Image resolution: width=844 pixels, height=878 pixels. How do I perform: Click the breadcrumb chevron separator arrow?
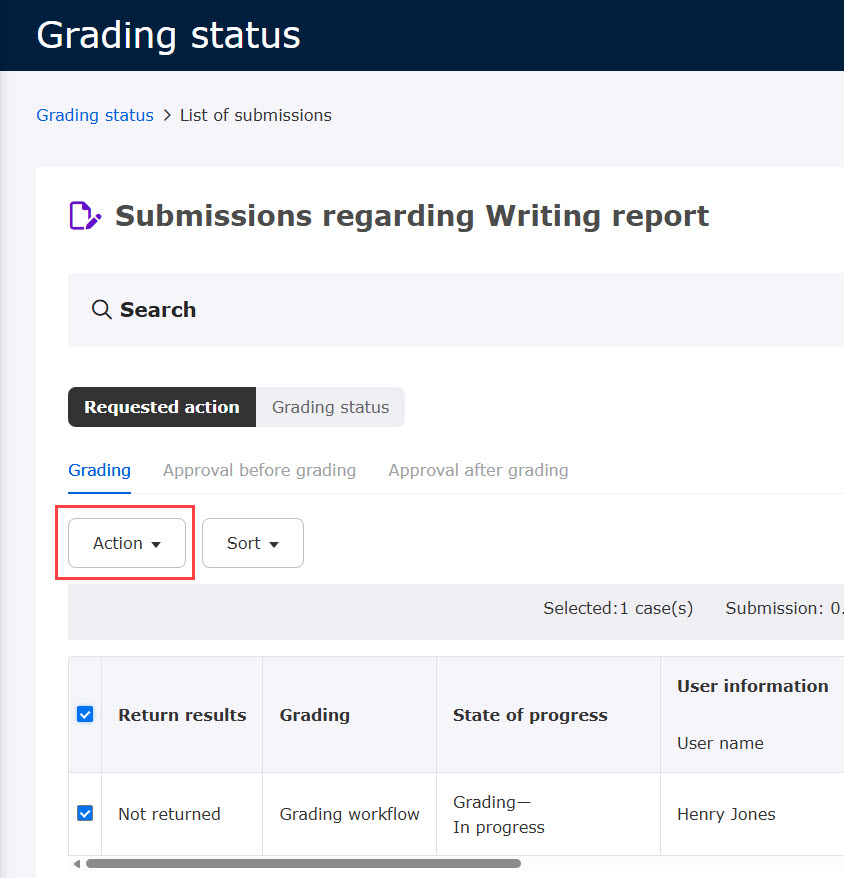(167, 116)
